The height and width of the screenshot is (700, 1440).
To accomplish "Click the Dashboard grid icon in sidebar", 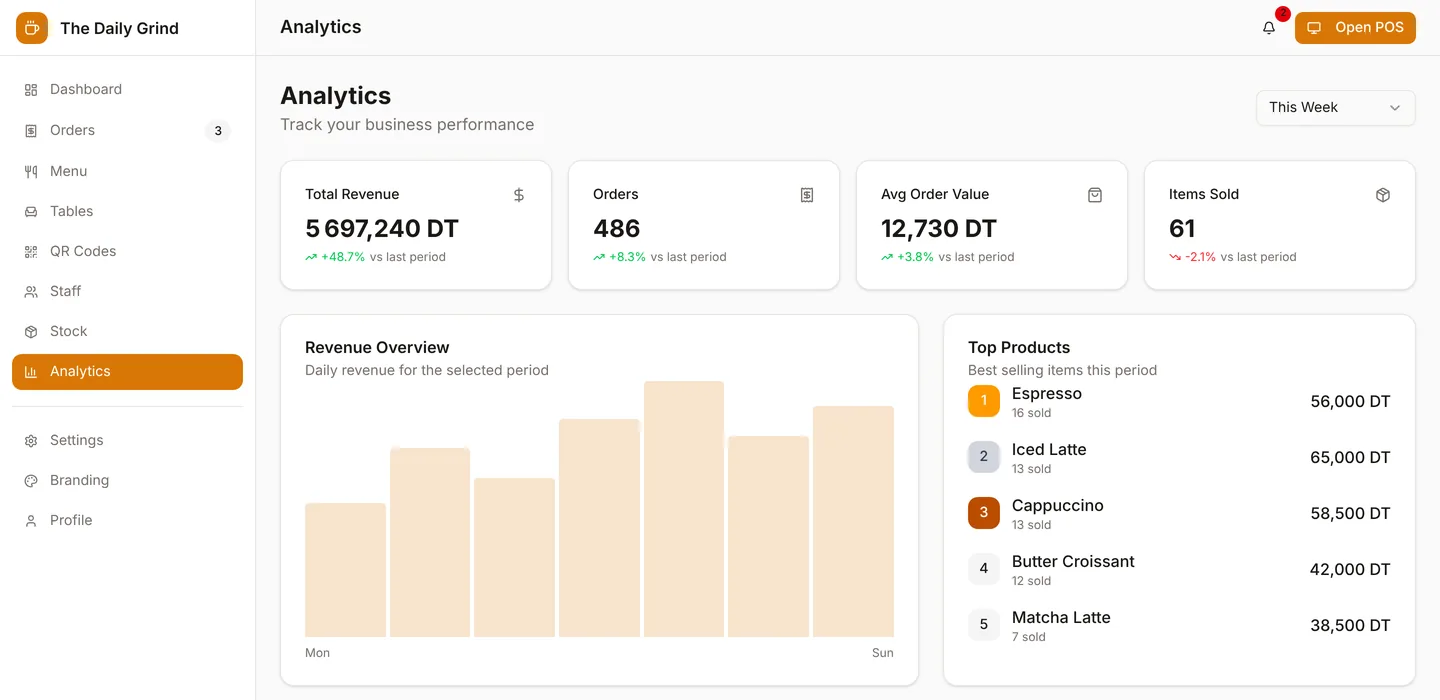I will pyautogui.click(x=31, y=90).
